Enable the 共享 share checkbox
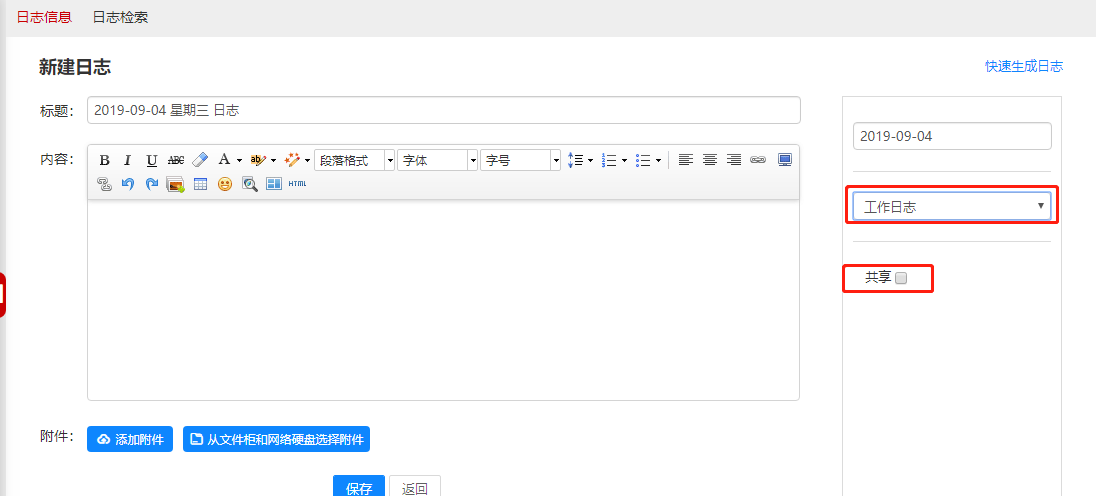 pos(901,278)
